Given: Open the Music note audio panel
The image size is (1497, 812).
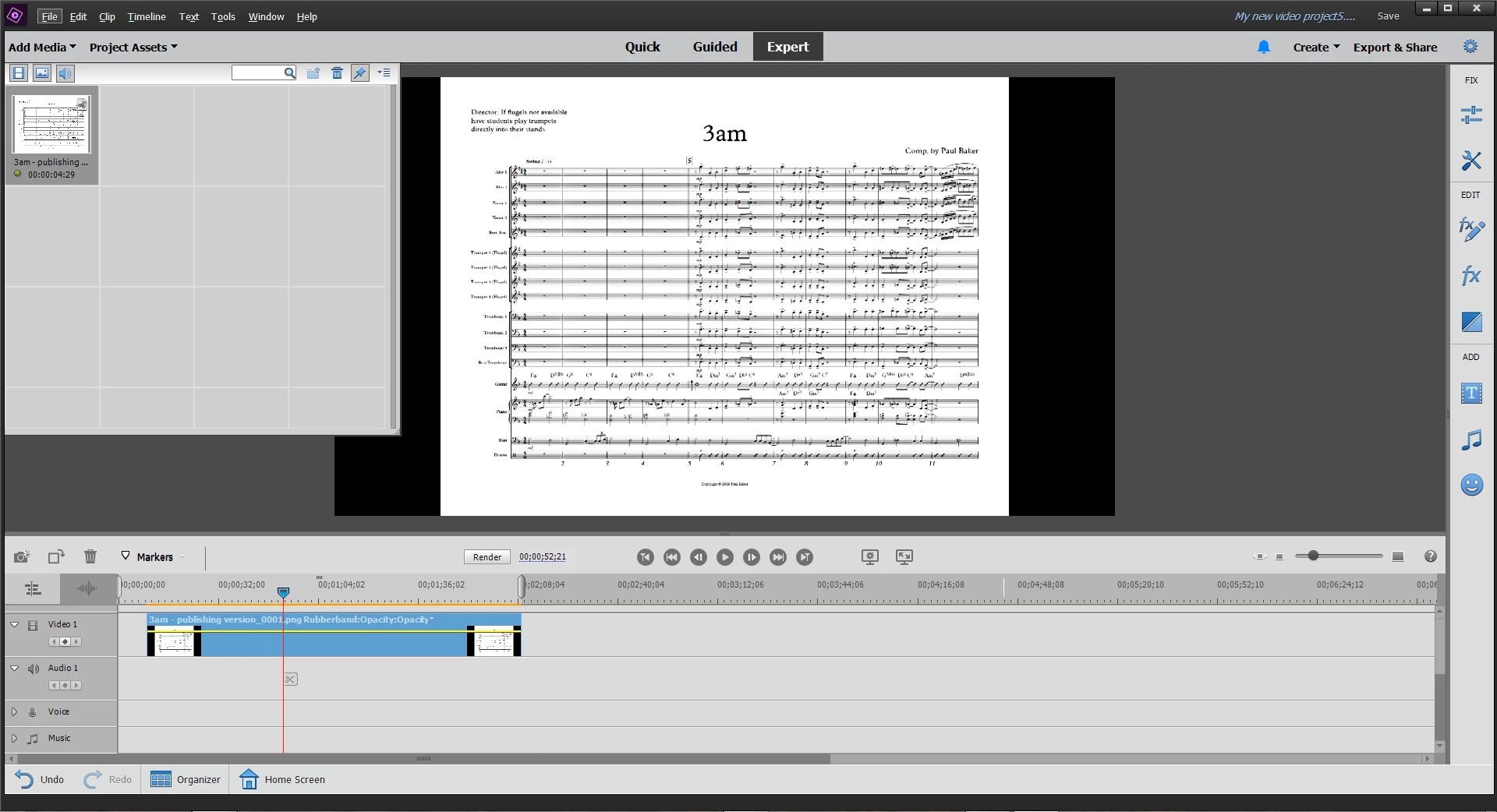Looking at the screenshot, I should [1471, 440].
